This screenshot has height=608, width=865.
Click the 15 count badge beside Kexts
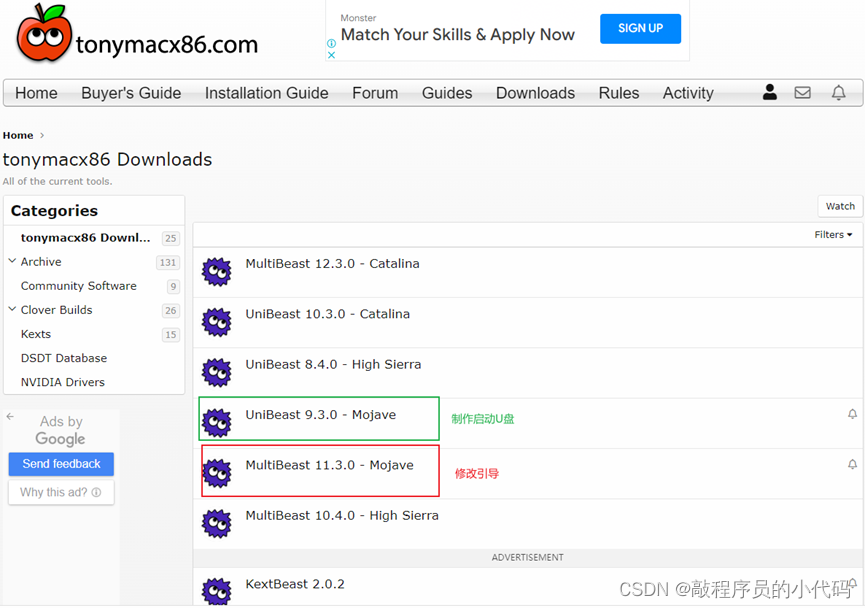170,335
